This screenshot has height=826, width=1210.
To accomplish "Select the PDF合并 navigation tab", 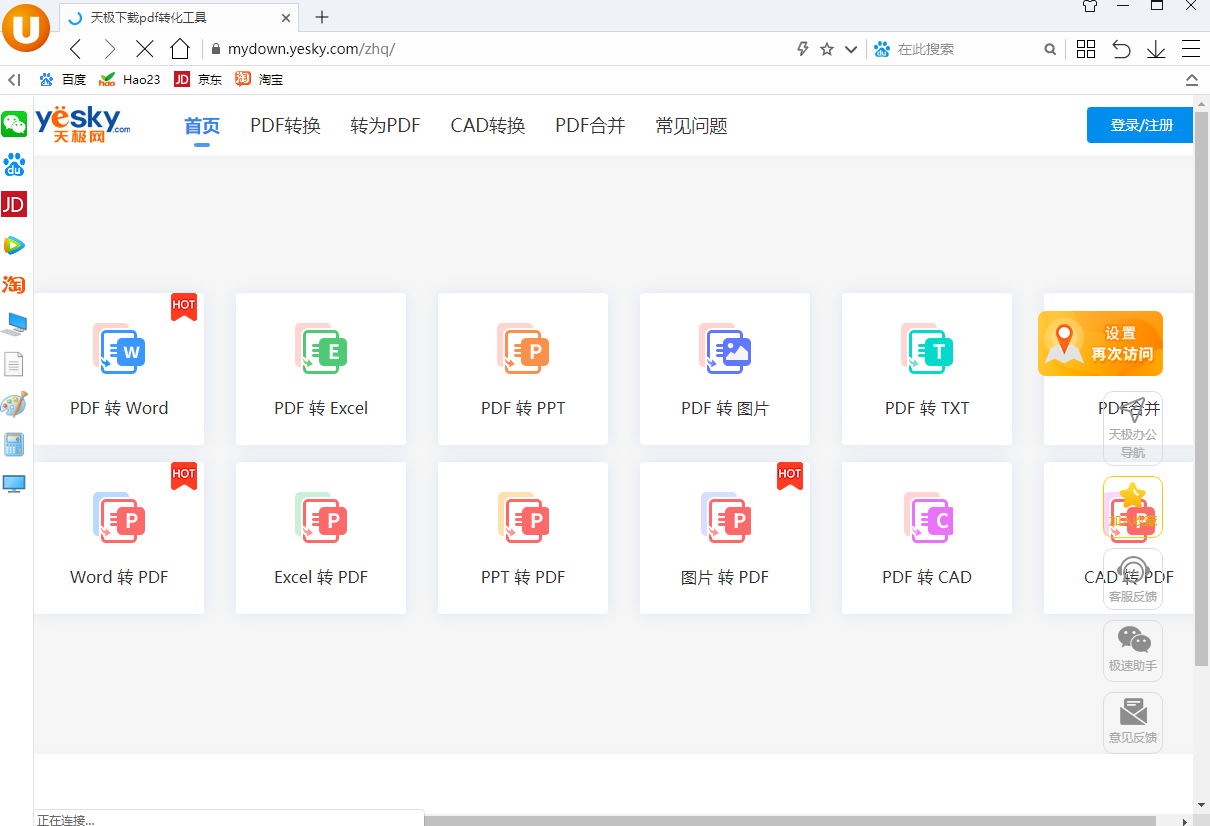I will pyautogui.click(x=590, y=126).
